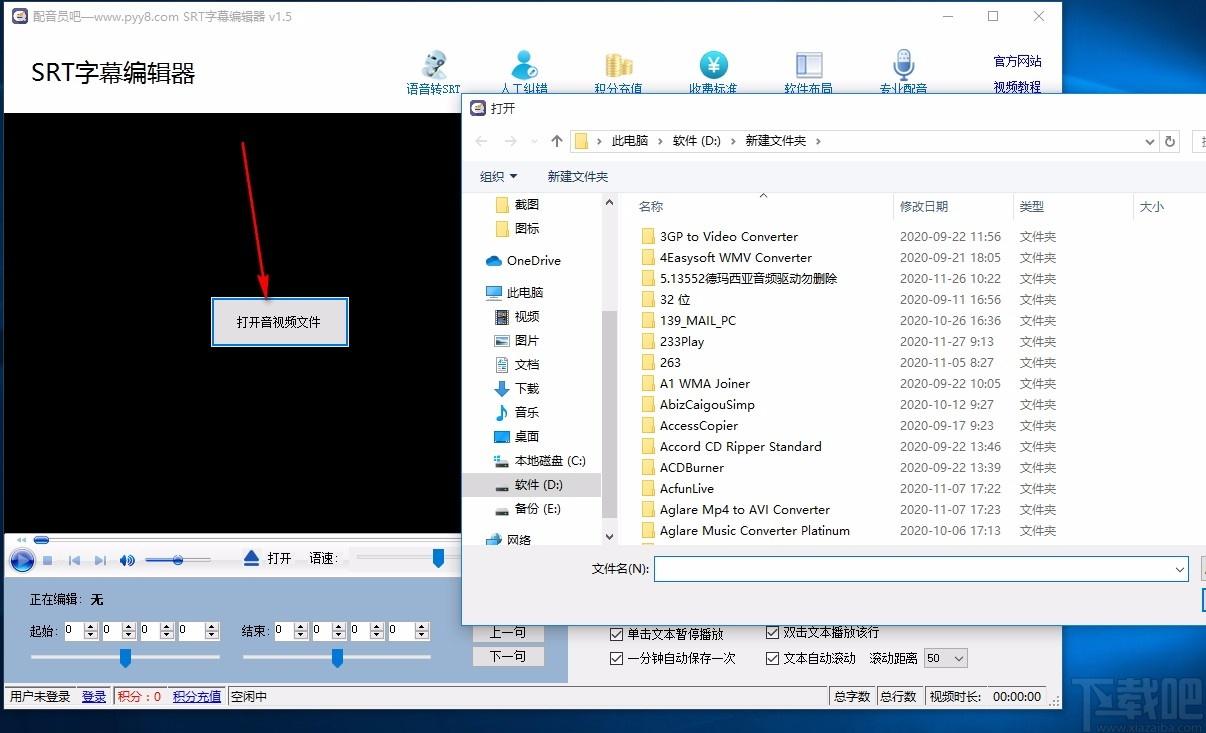Toggle 单击文本暂停播放 checkbox
The image size is (1206, 733).
[617, 634]
